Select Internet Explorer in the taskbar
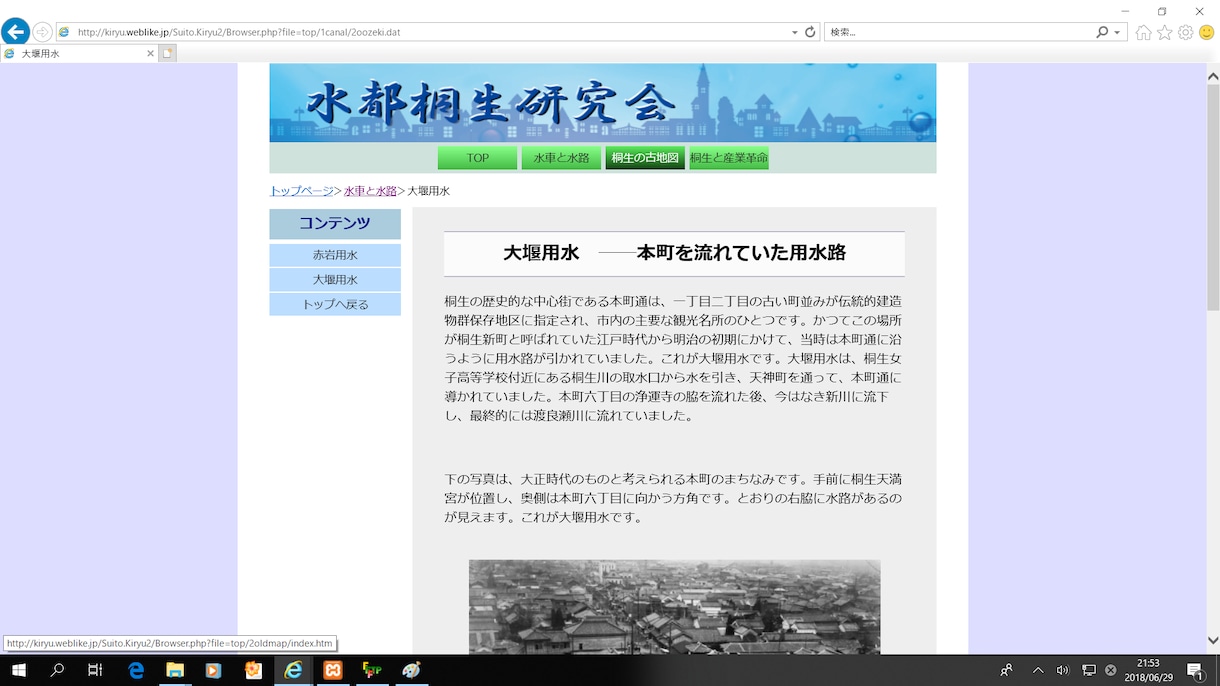This screenshot has width=1220, height=686. [293, 670]
